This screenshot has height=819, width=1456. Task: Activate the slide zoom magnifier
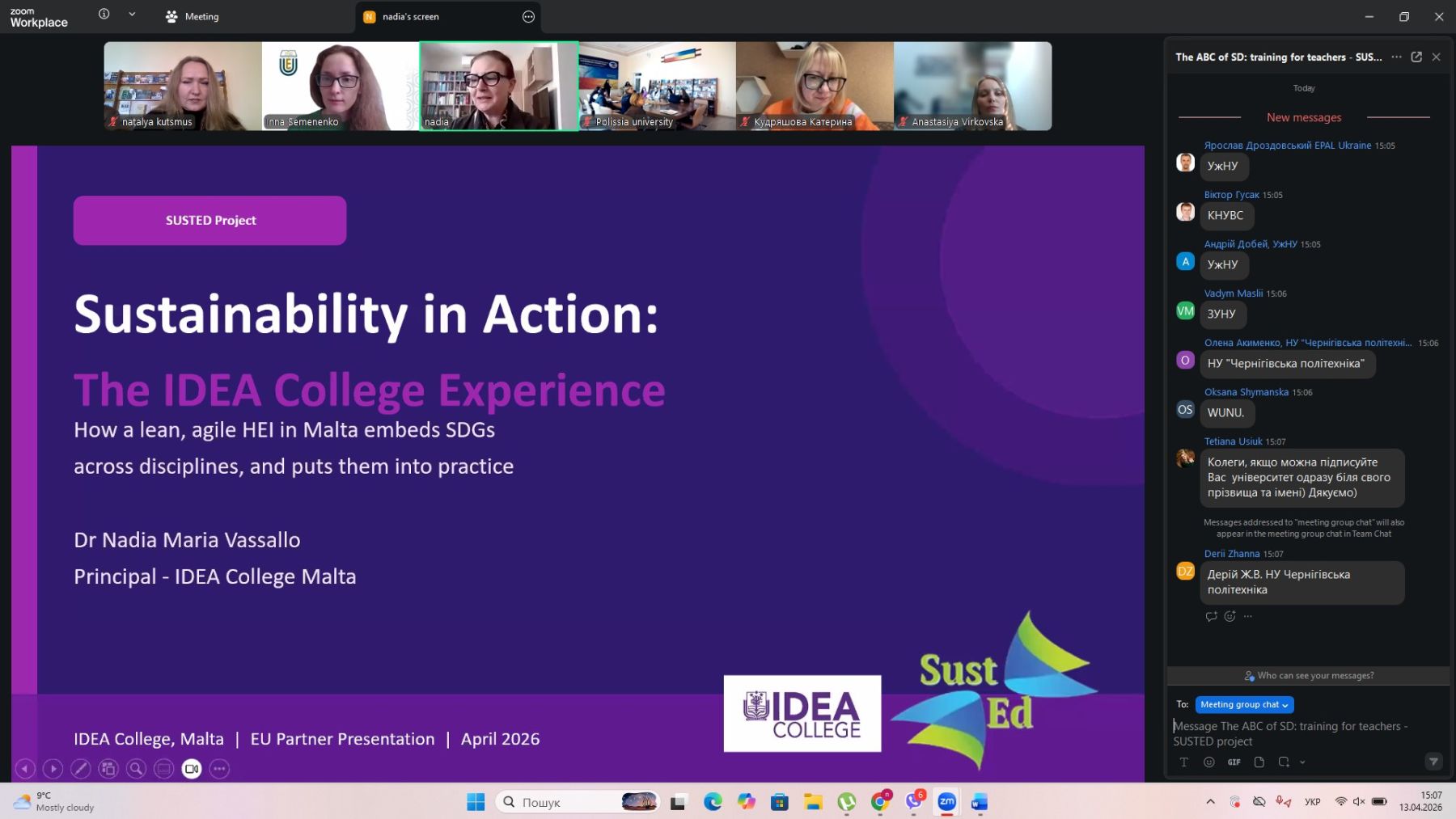136,769
